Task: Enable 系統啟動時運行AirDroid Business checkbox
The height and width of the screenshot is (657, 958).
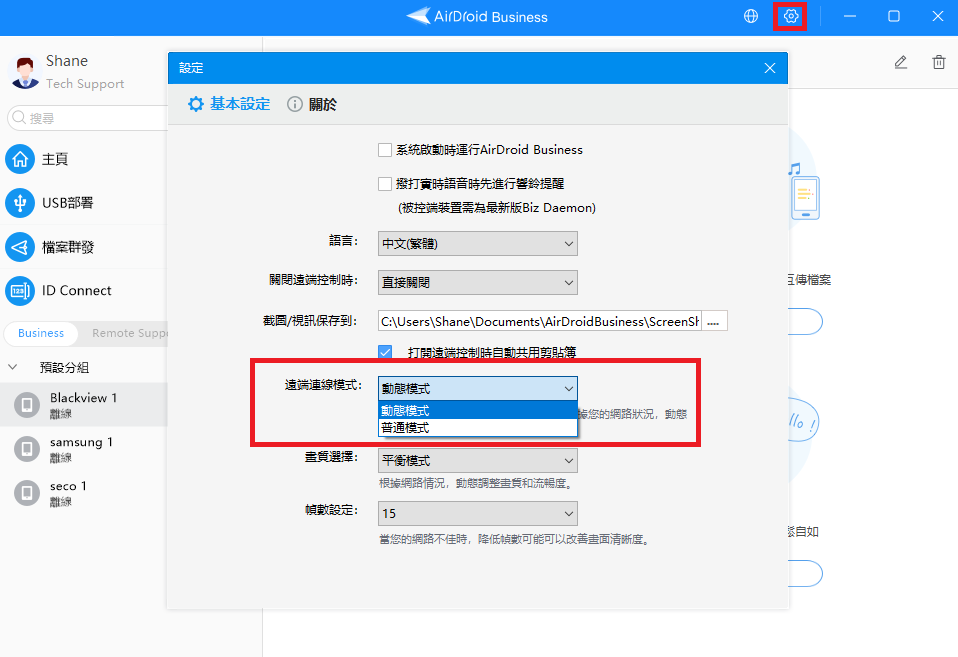Action: [385, 150]
